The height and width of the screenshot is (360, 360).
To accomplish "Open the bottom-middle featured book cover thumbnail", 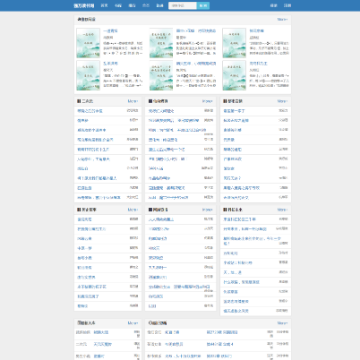I will point(161,75).
